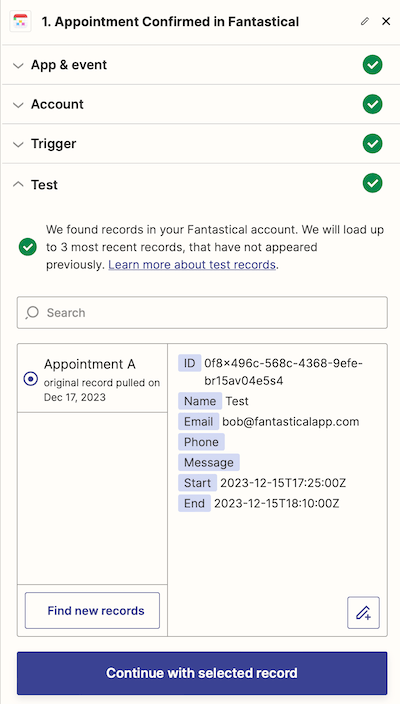Select the Appointment A radio button

coord(31,379)
